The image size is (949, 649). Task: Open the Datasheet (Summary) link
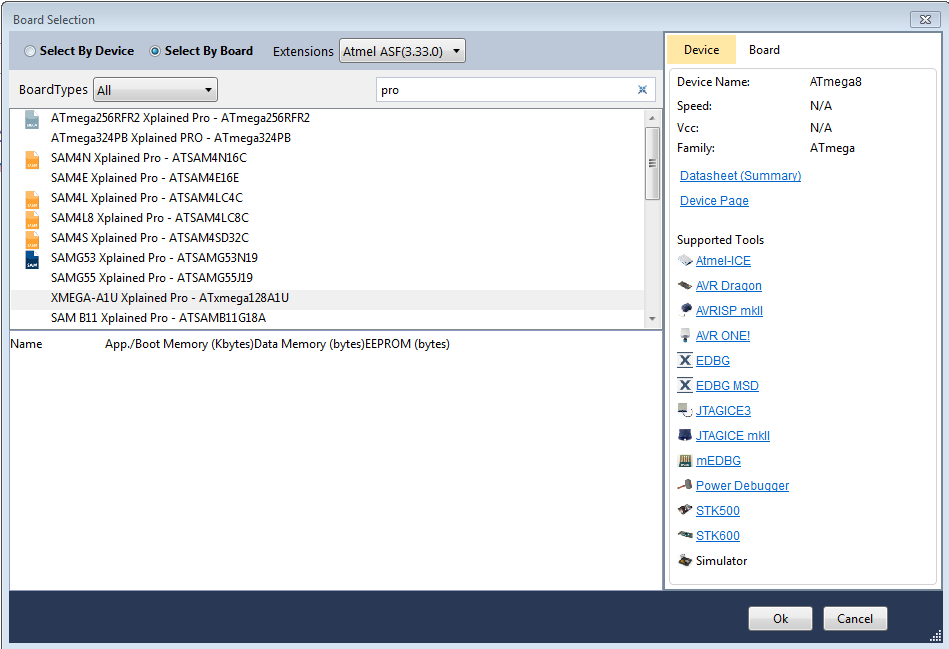pyautogui.click(x=740, y=176)
